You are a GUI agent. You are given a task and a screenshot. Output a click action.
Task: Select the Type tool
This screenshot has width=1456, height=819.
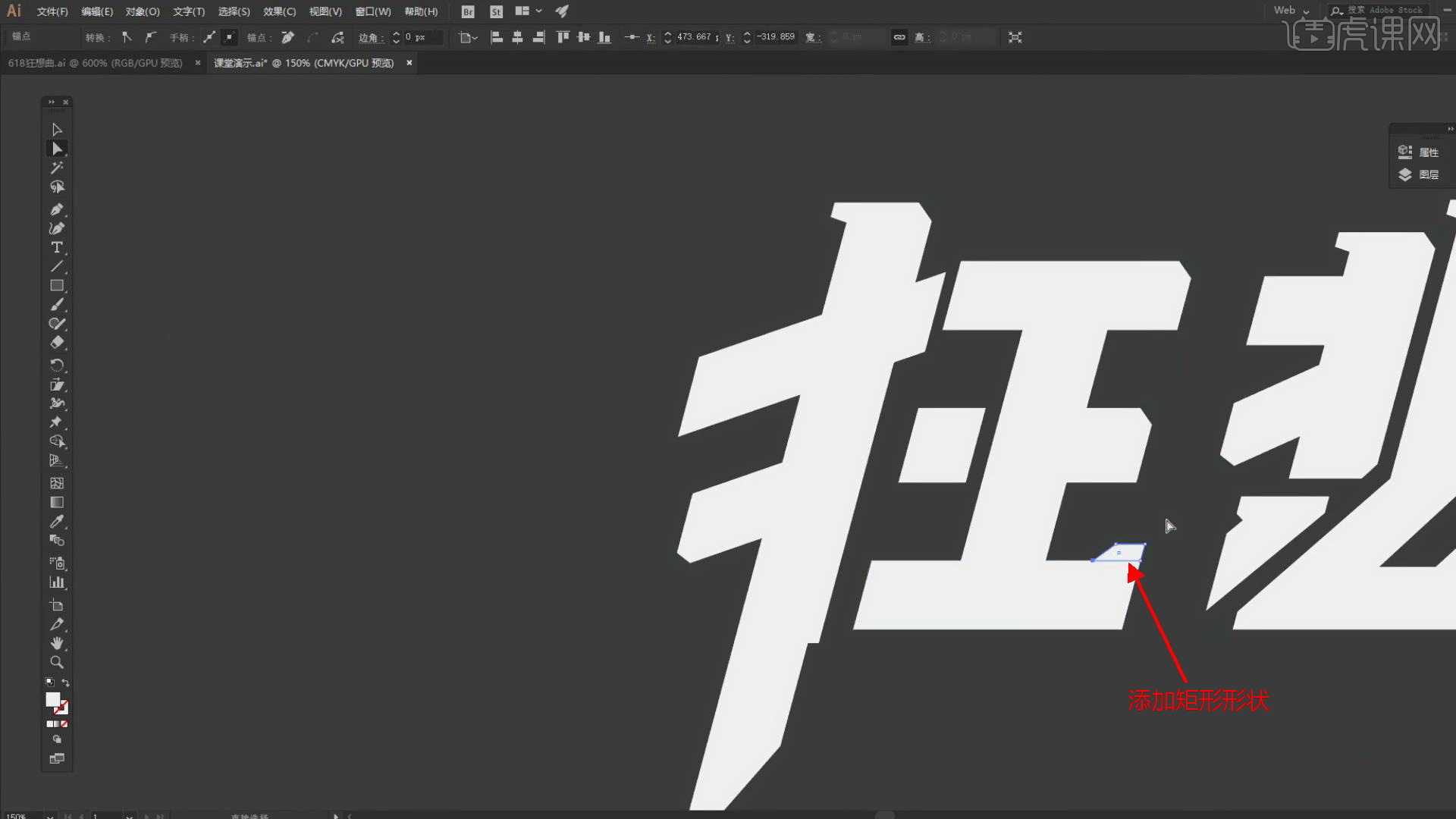57,247
